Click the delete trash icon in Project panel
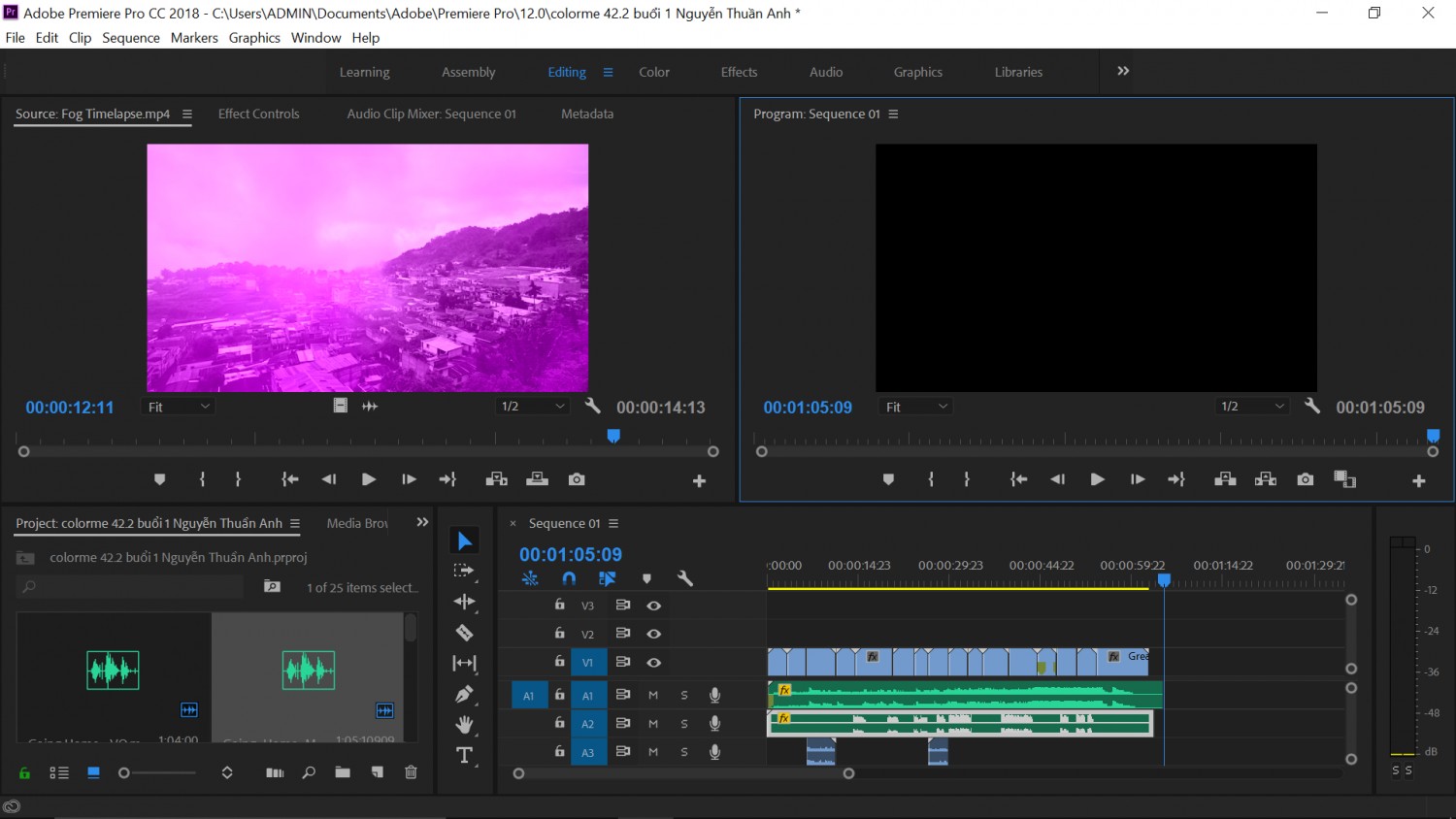The width and height of the screenshot is (1456, 819). (x=411, y=772)
